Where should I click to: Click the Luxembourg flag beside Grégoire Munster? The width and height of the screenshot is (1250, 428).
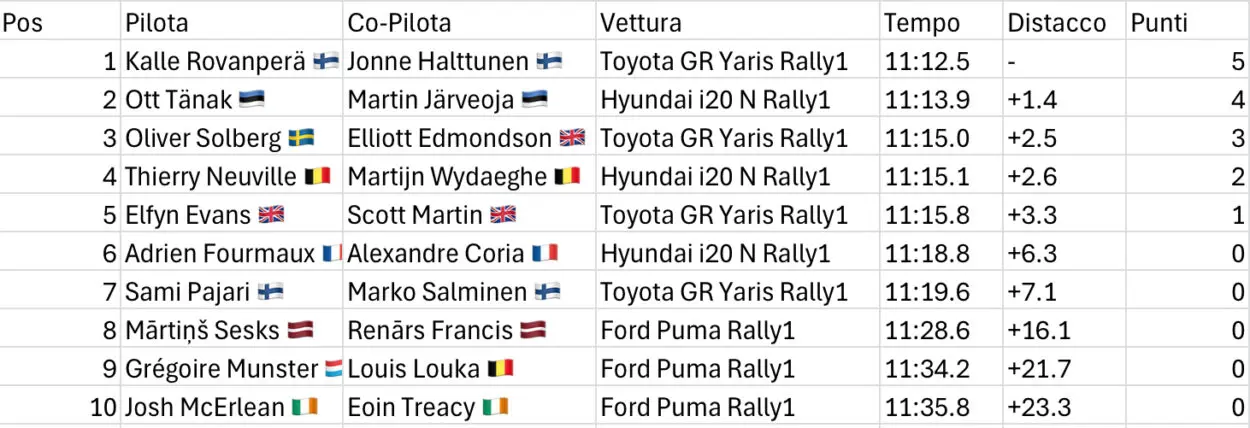333,369
